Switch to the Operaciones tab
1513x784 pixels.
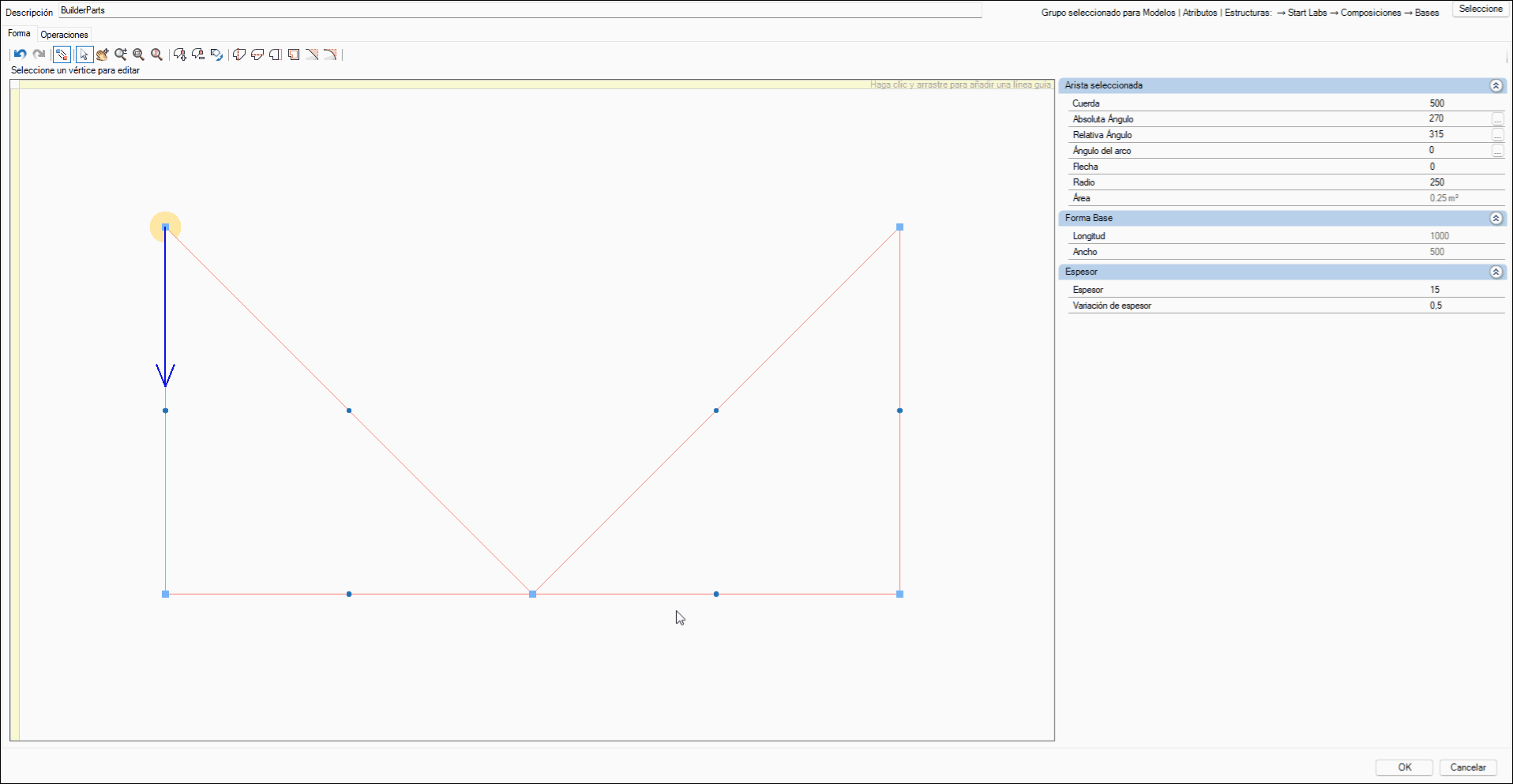coord(64,35)
